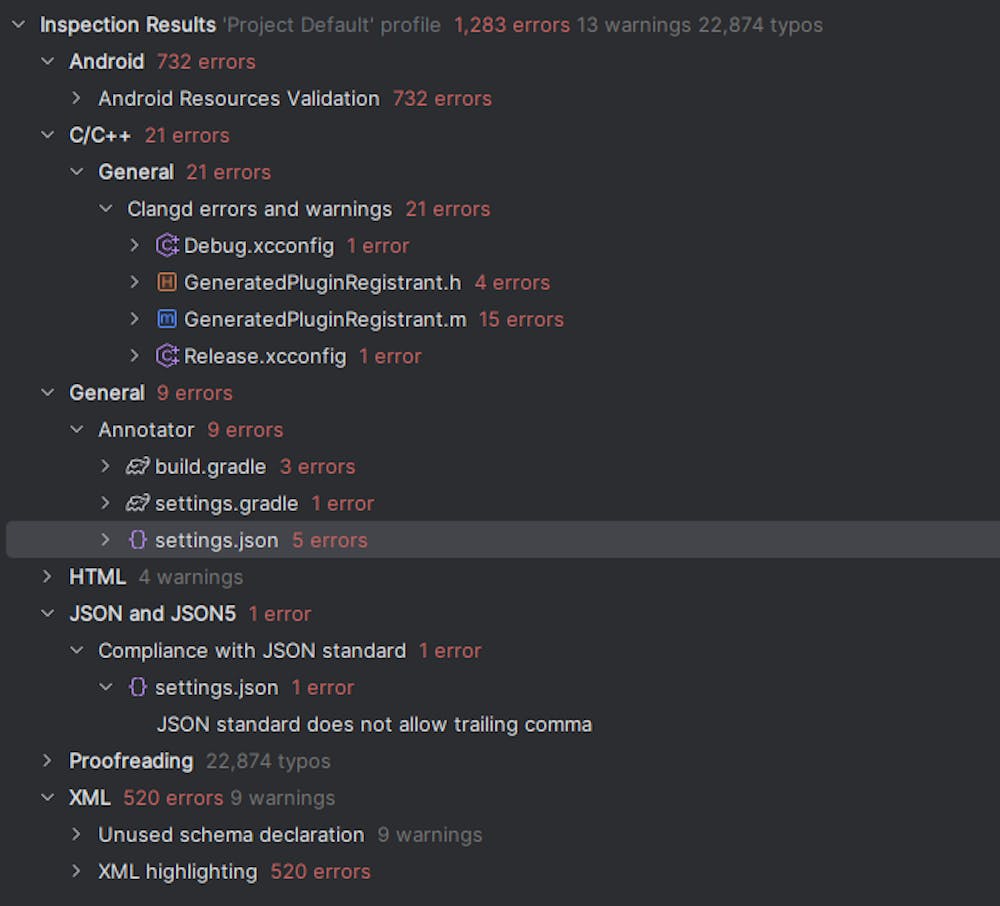
Task: Expand the Android Resources Validation node
Action: (x=75, y=98)
